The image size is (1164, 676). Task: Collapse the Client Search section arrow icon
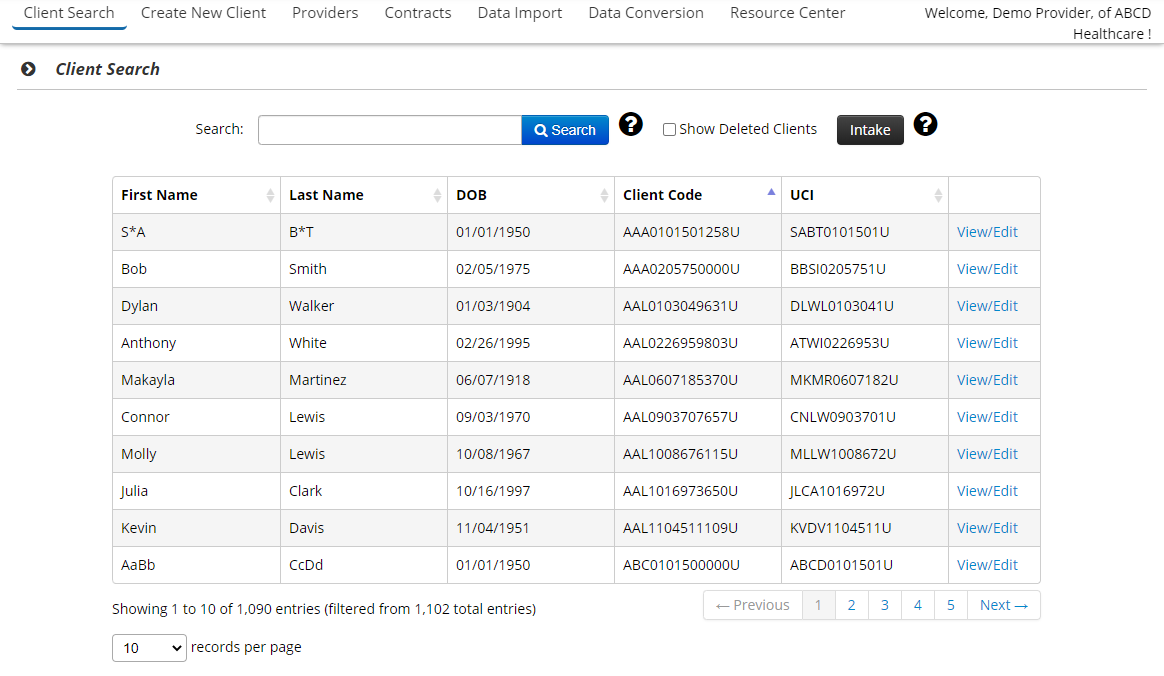pyautogui.click(x=29, y=69)
